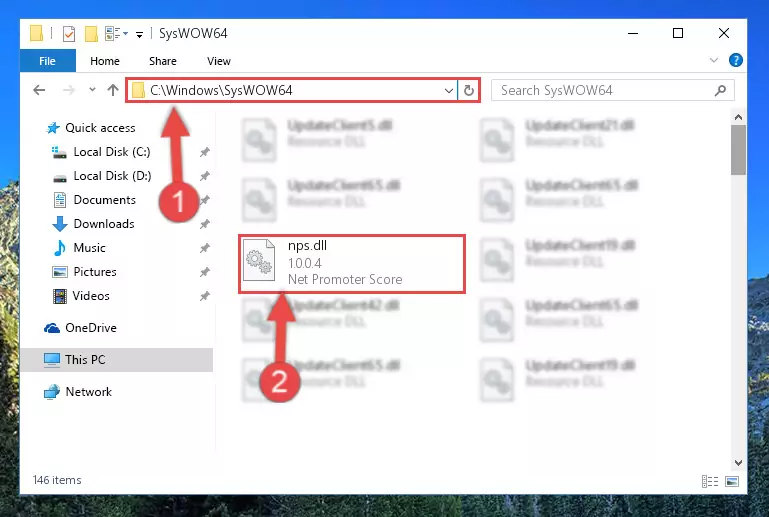The height and width of the screenshot is (517, 769).
Task: Click the 1.0.0.4 version text
Action: (305, 263)
